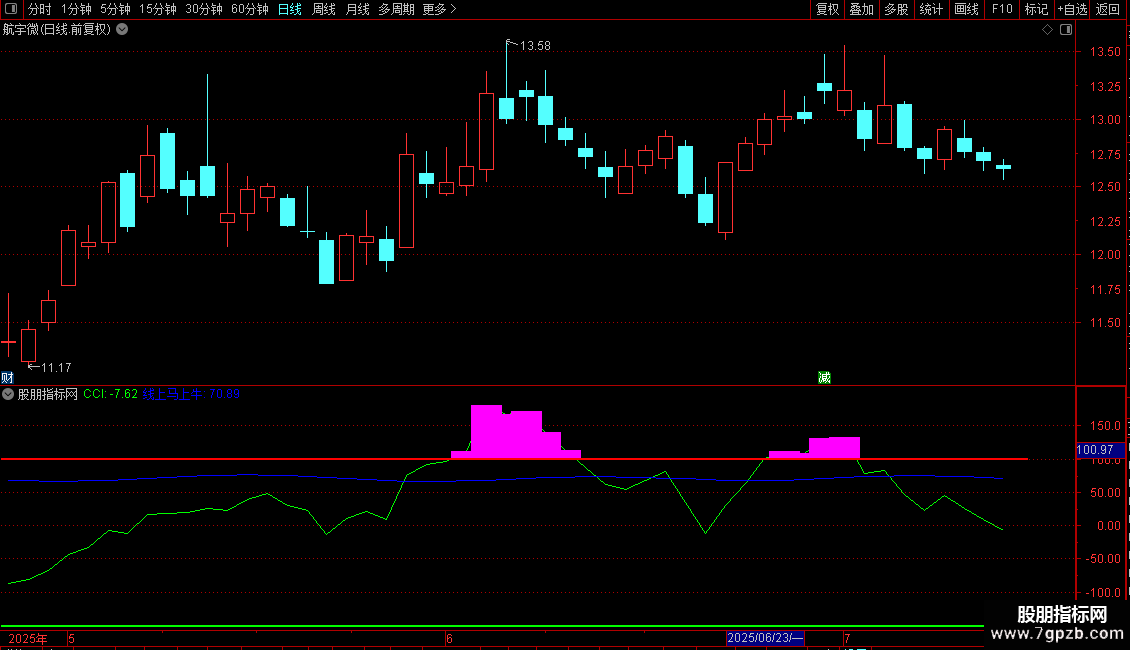Open the 股朋指标网 indicator dropdown arrow
The height and width of the screenshot is (650, 1130).
[8, 394]
